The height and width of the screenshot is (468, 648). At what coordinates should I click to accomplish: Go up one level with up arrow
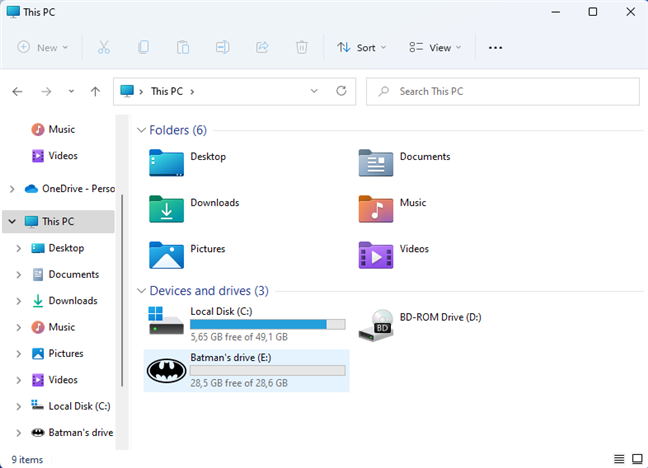[95, 91]
